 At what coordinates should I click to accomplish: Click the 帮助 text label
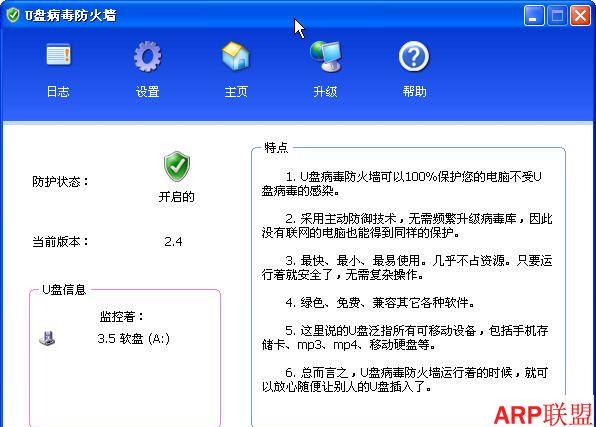(414, 91)
